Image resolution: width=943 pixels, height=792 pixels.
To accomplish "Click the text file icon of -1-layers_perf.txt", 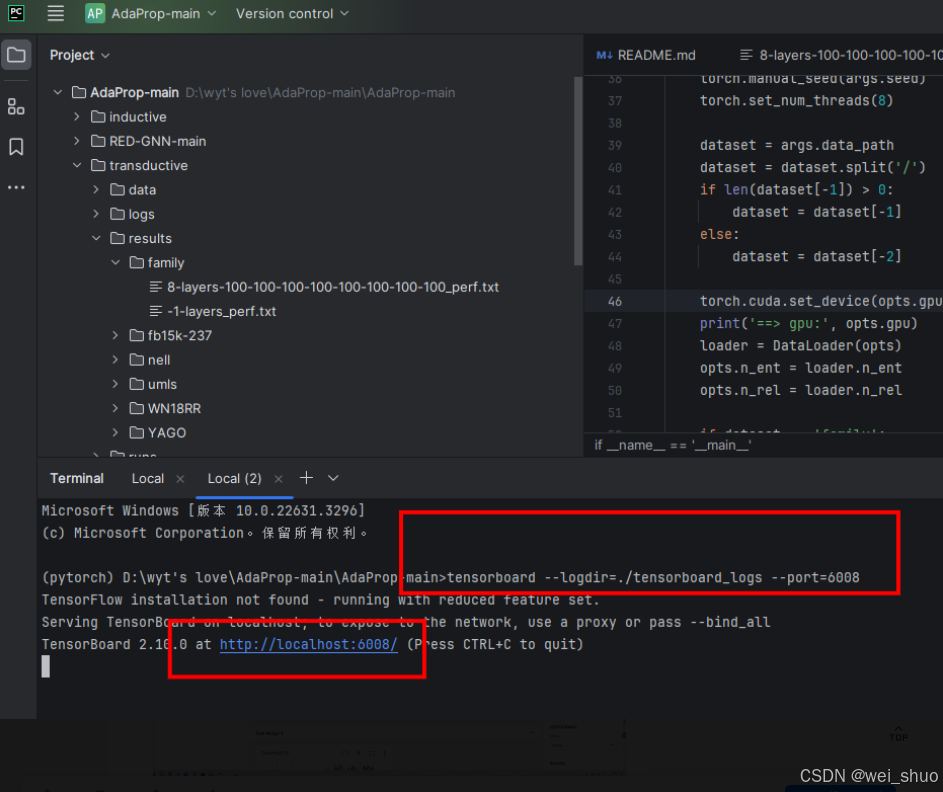I will pos(156,312).
